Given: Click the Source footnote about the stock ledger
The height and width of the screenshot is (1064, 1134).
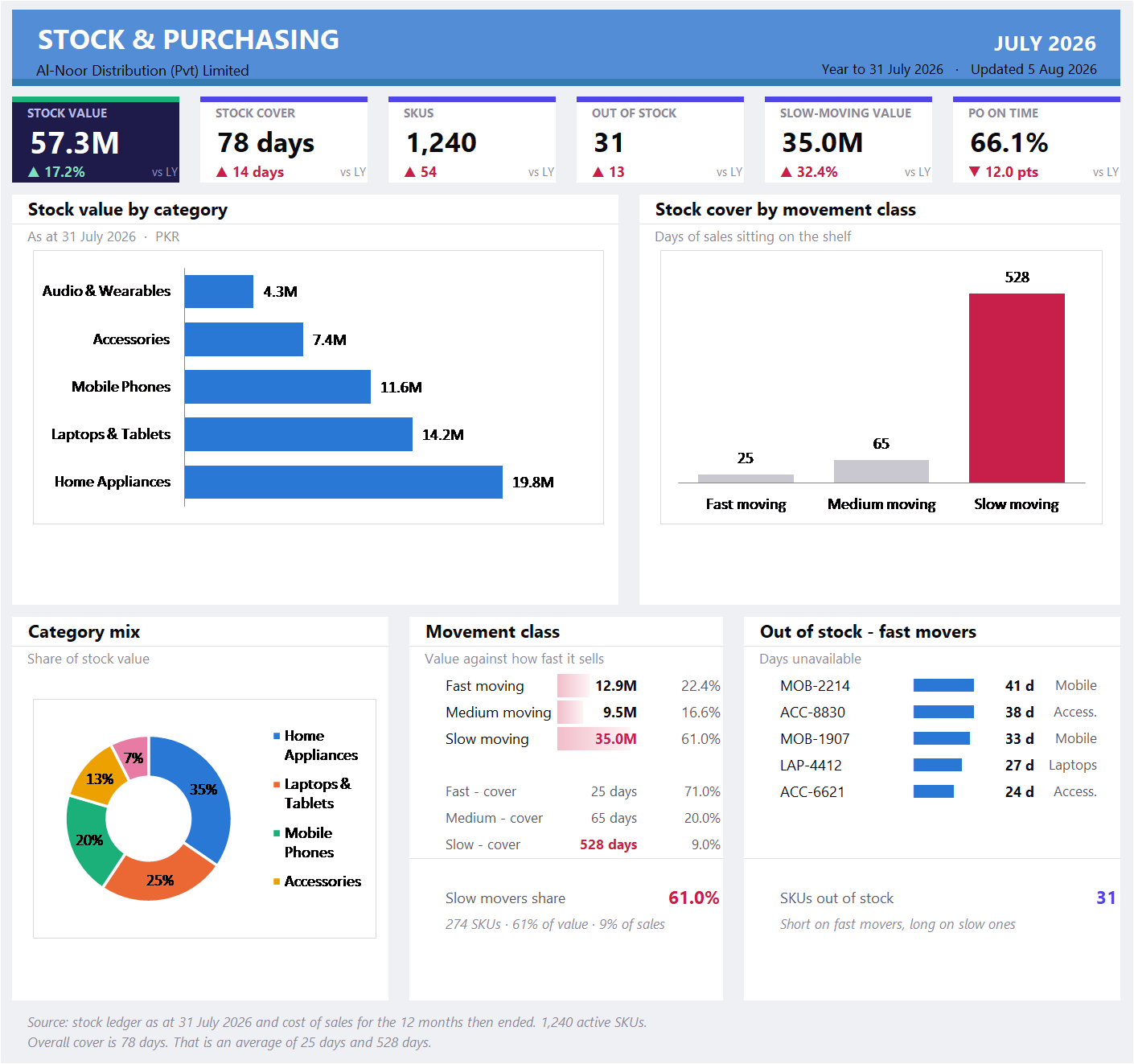Looking at the screenshot, I should point(337,1022).
